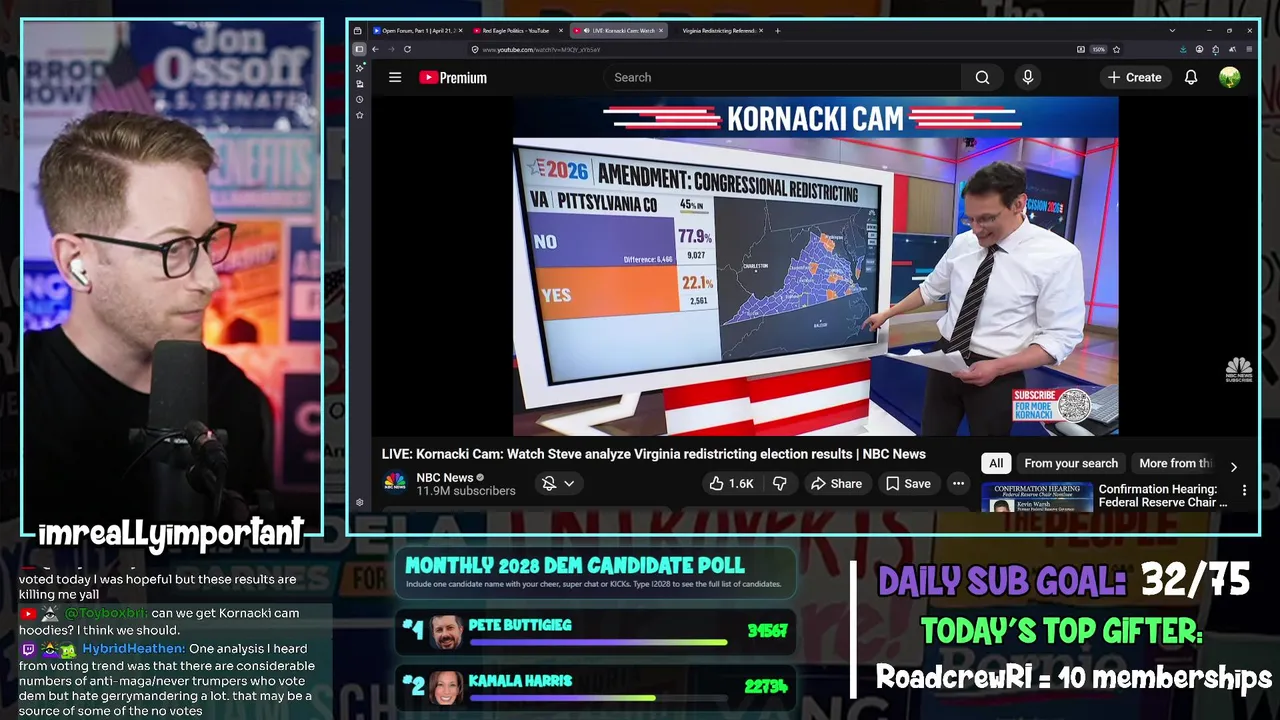
Task: Open the notifications bell
Action: [x=1191, y=77]
